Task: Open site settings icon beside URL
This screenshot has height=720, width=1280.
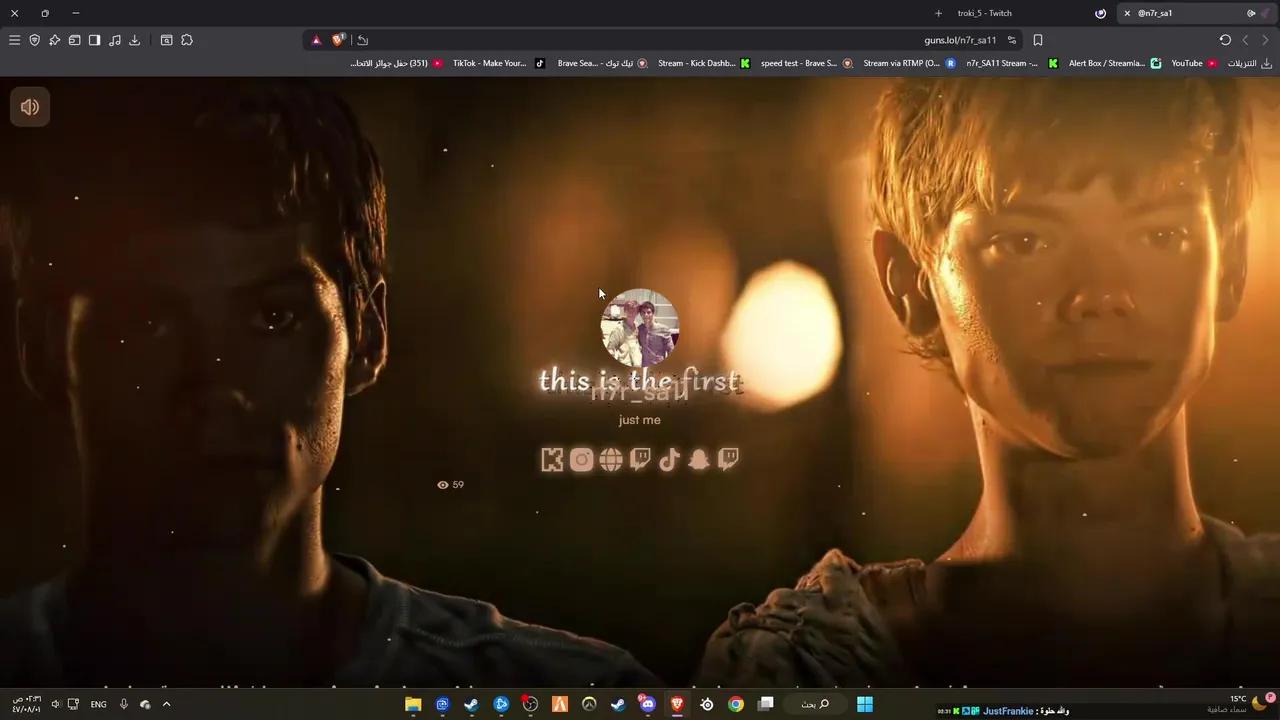Action: click(1012, 40)
